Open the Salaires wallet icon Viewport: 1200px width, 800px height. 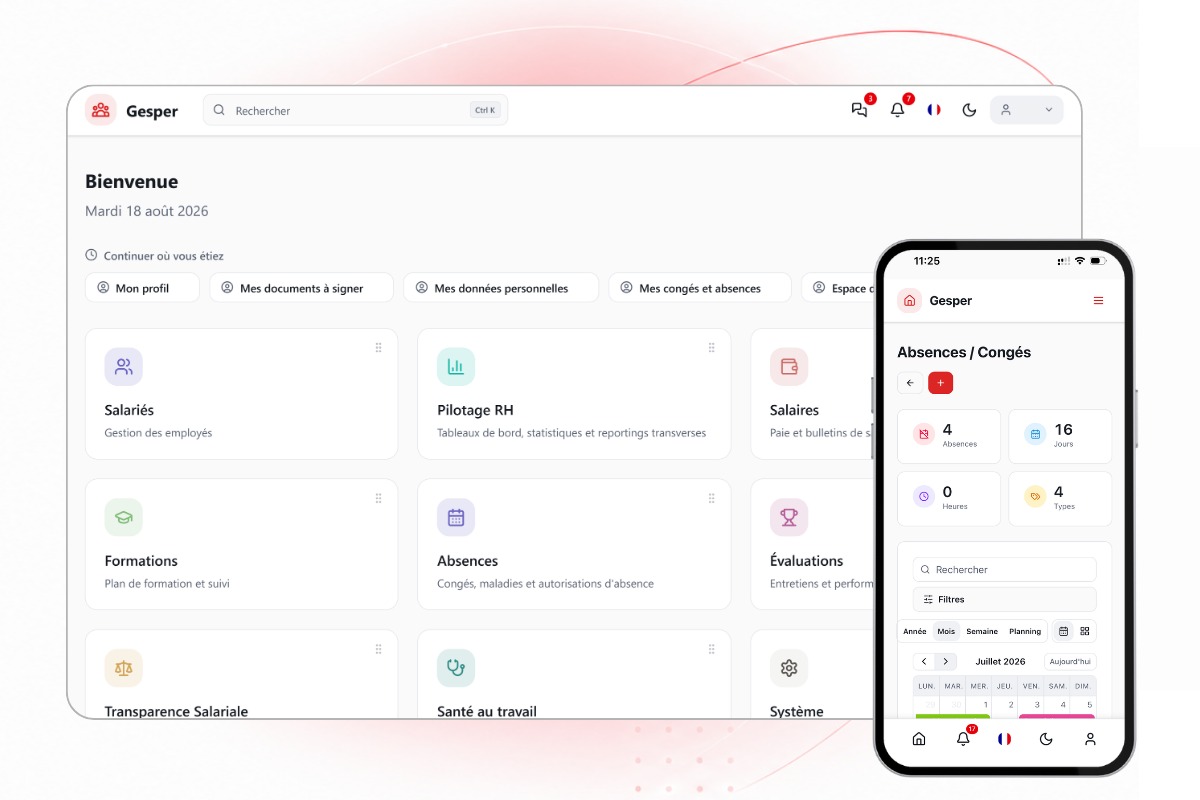pyautogui.click(x=789, y=366)
